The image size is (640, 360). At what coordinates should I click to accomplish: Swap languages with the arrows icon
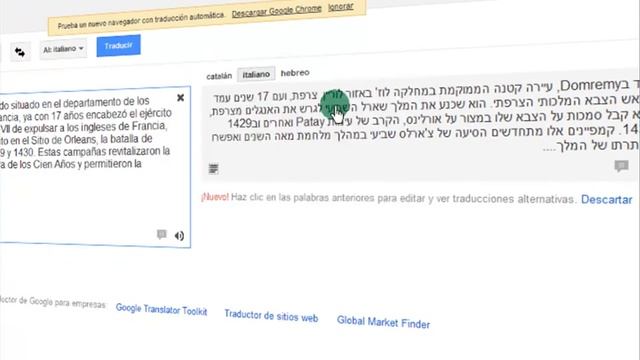coord(20,52)
